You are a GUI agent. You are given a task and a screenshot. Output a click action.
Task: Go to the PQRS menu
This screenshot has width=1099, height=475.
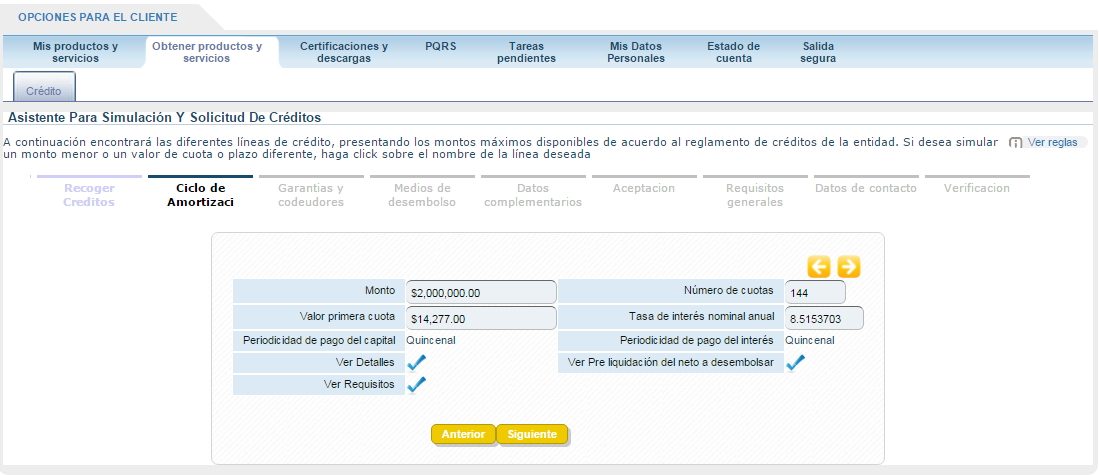[x=440, y=46]
